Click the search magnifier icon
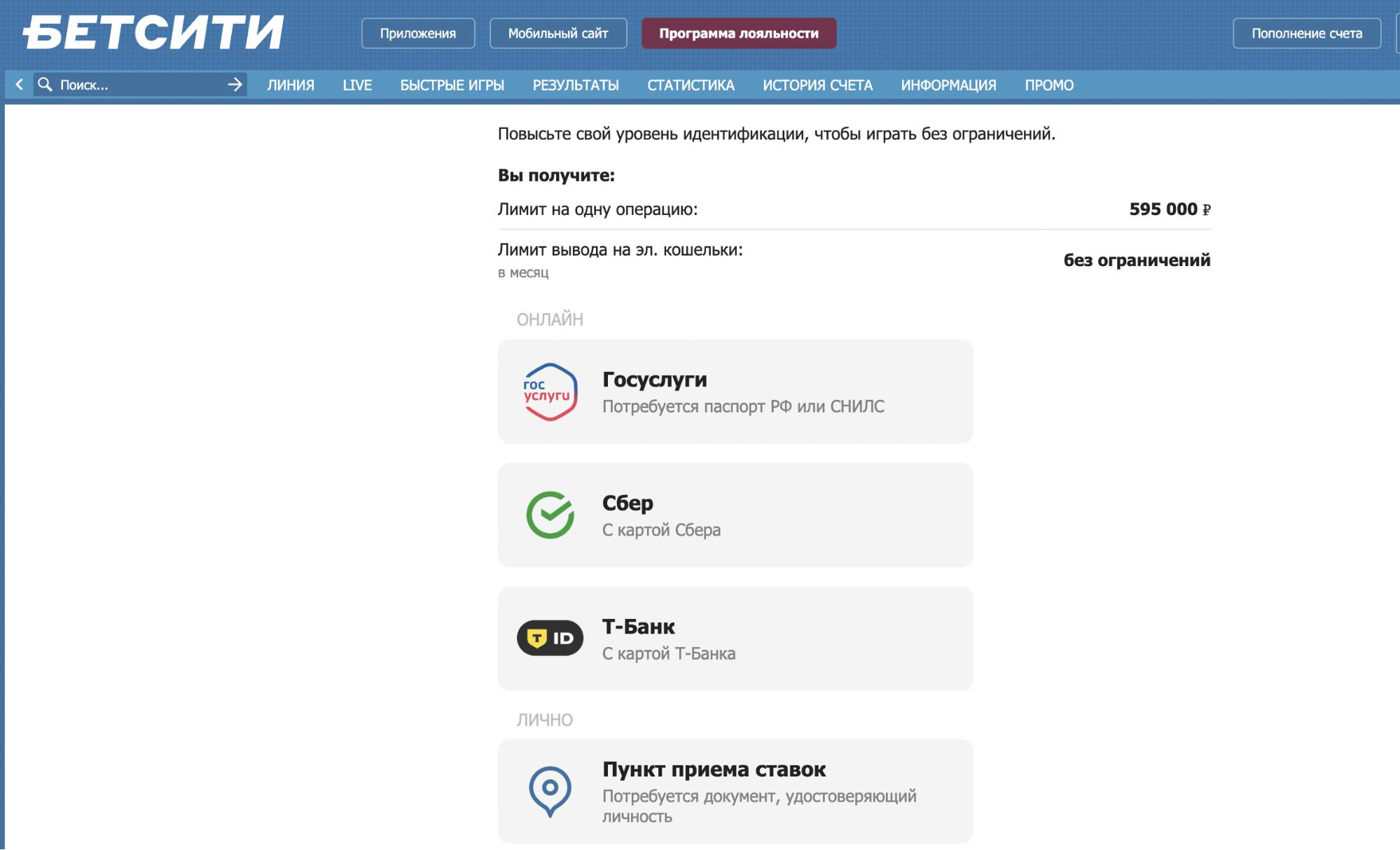The width and height of the screenshot is (1400, 850). [x=45, y=85]
